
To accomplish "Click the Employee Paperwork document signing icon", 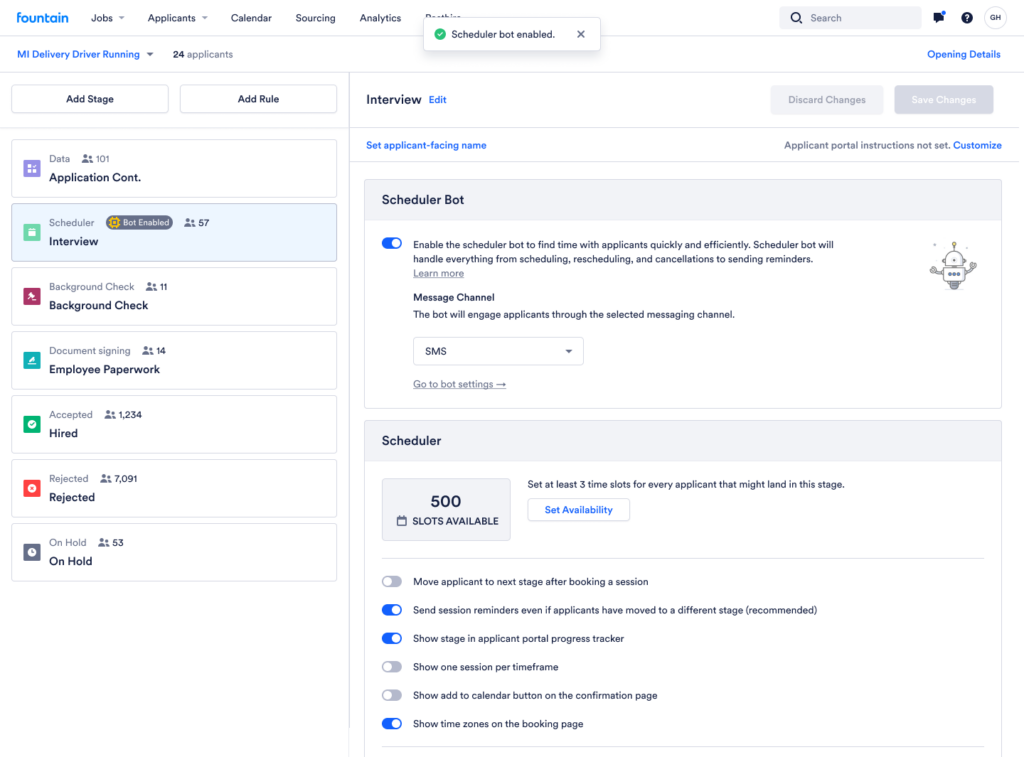I will pos(32,360).
